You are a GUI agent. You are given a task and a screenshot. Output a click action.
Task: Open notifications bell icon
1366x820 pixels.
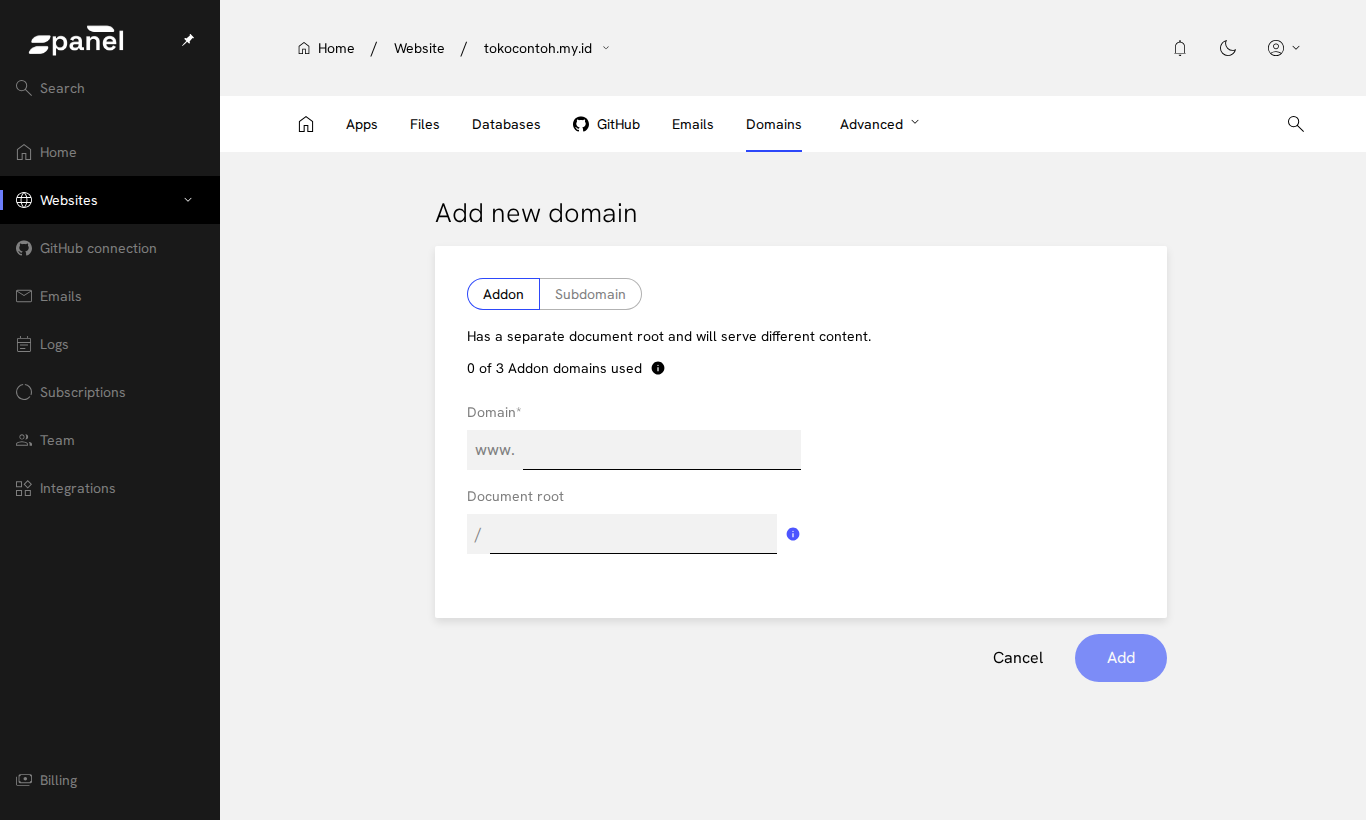point(1180,48)
